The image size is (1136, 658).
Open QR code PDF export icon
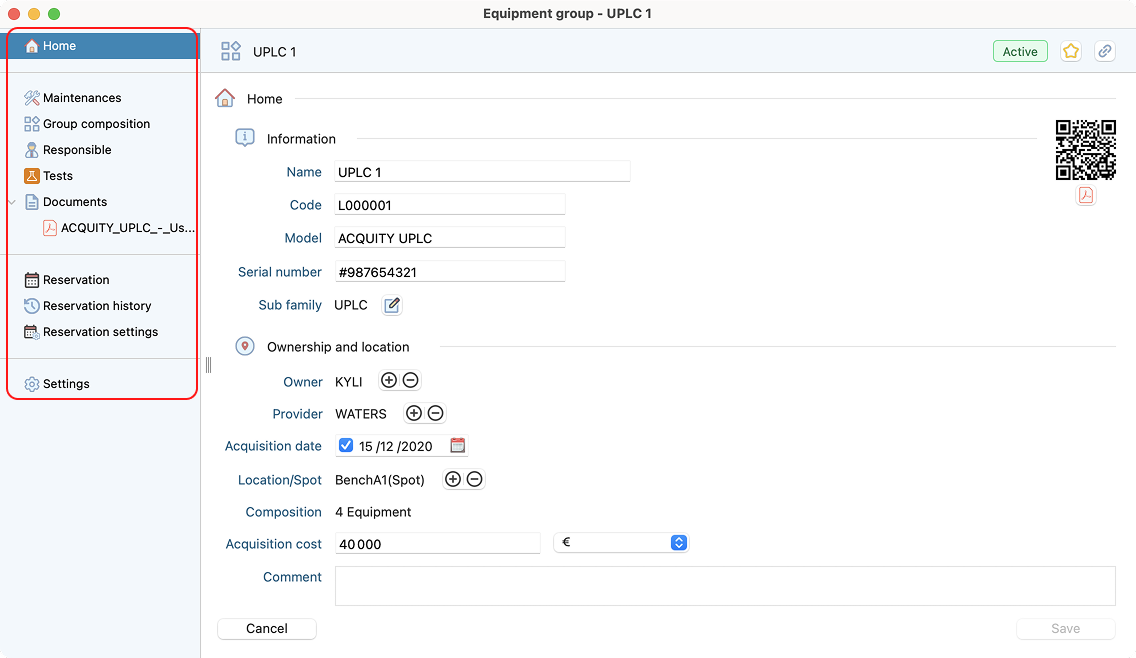click(1085, 195)
